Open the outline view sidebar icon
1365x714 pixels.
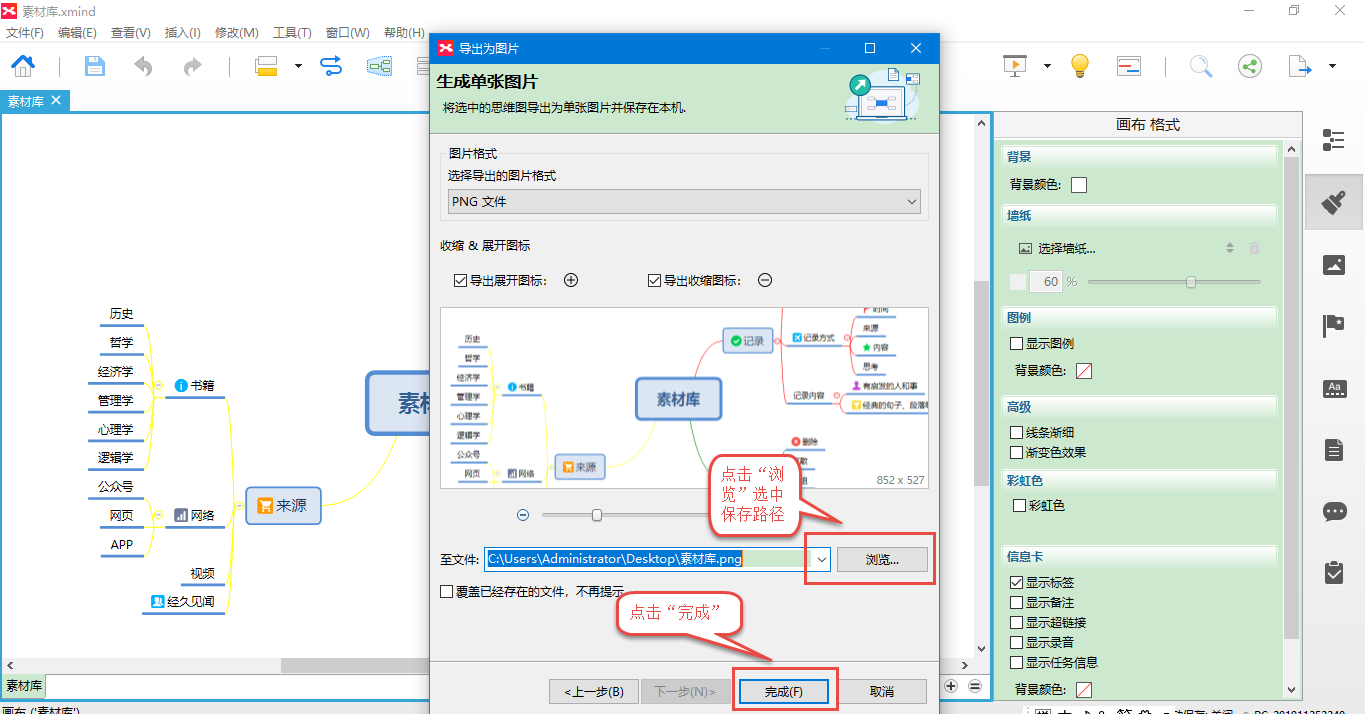coord(1333,140)
